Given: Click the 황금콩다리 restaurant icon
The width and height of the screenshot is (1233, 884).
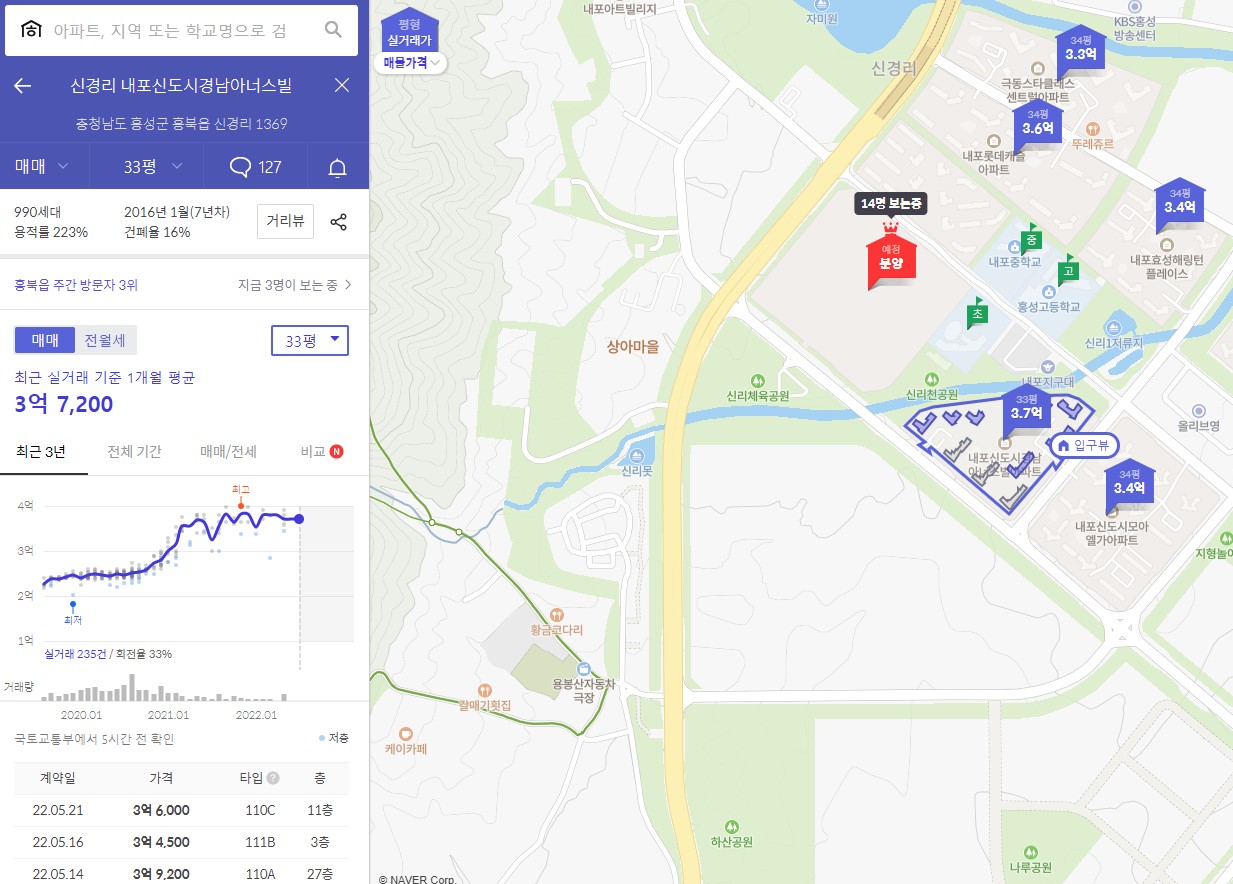Looking at the screenshot, I should click(556, 614).
